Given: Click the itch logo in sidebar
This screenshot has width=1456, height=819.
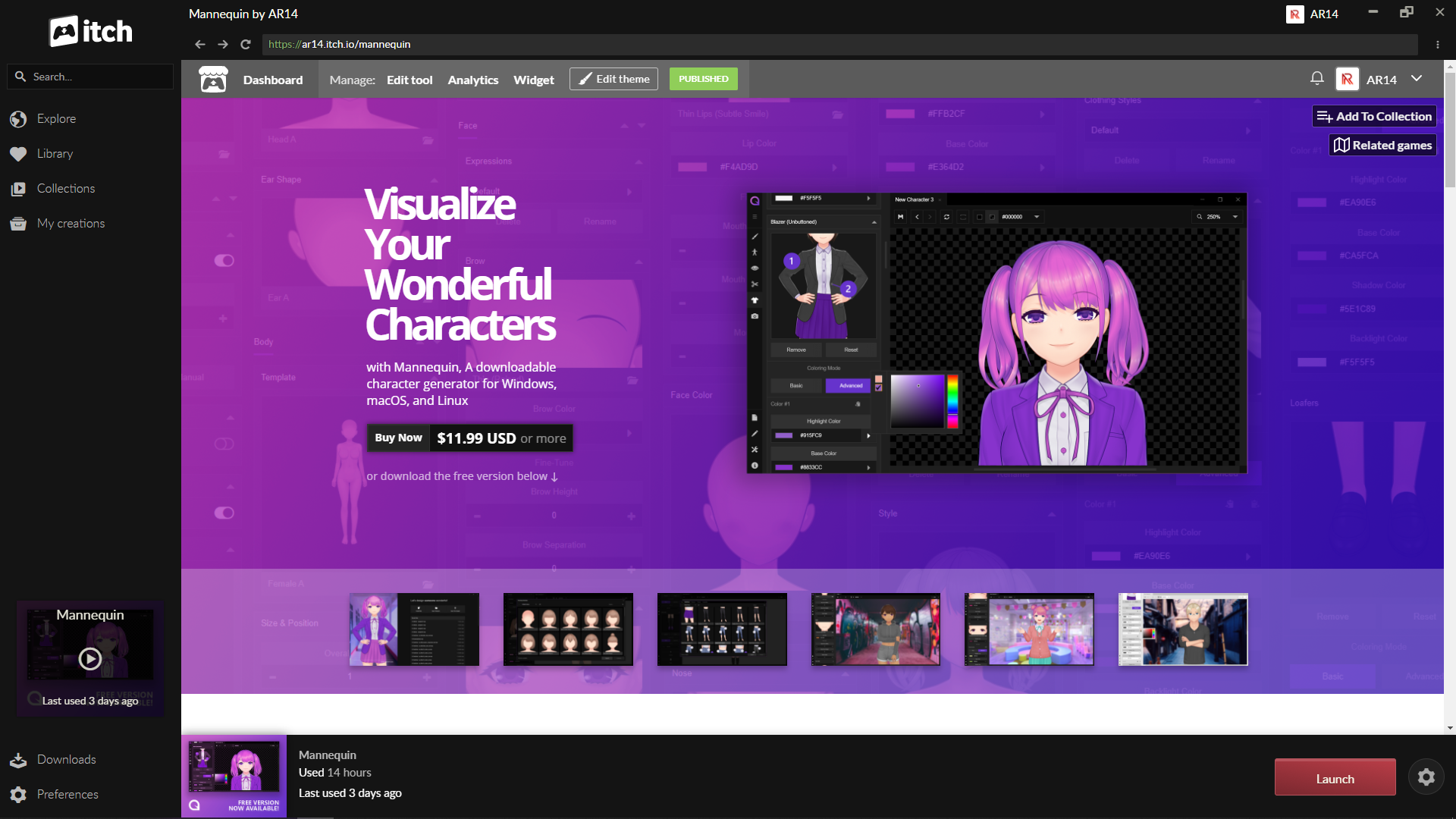Looking at the screenshot, I should pyautogui.click(x=90, y=31).
